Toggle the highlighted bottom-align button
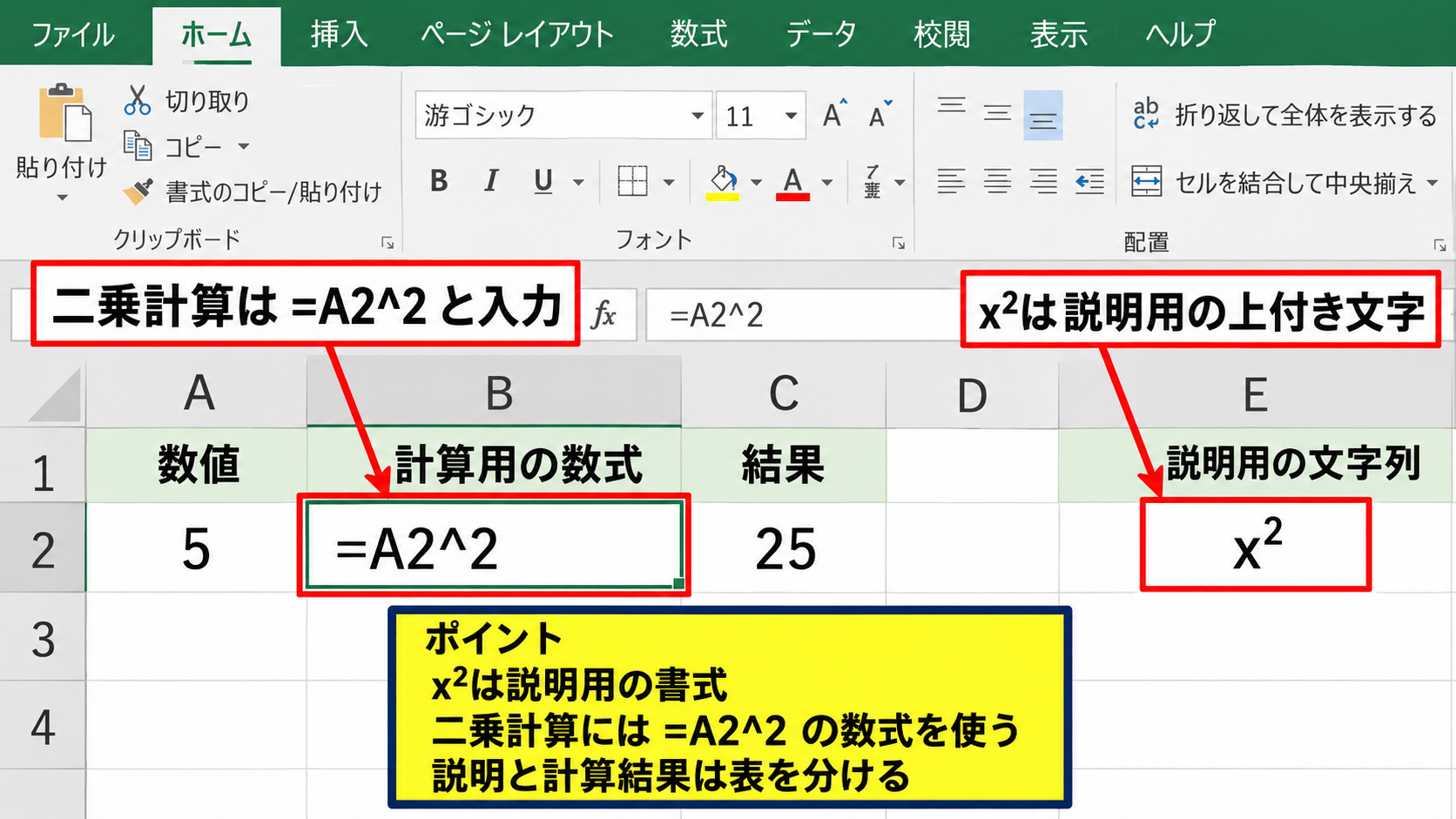 1043,116
